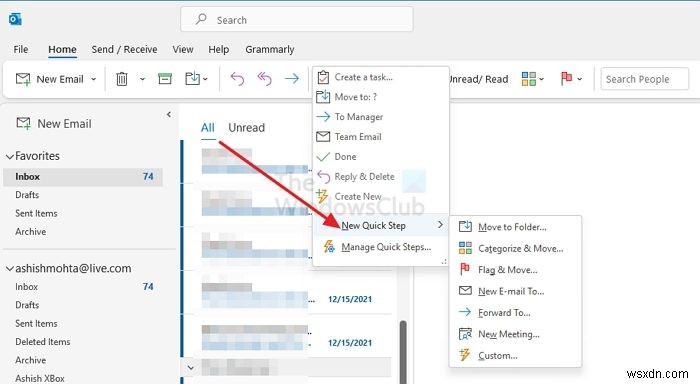
Task: Click the Move to folder ribbon icon
Action: click(x=192, y=79)
